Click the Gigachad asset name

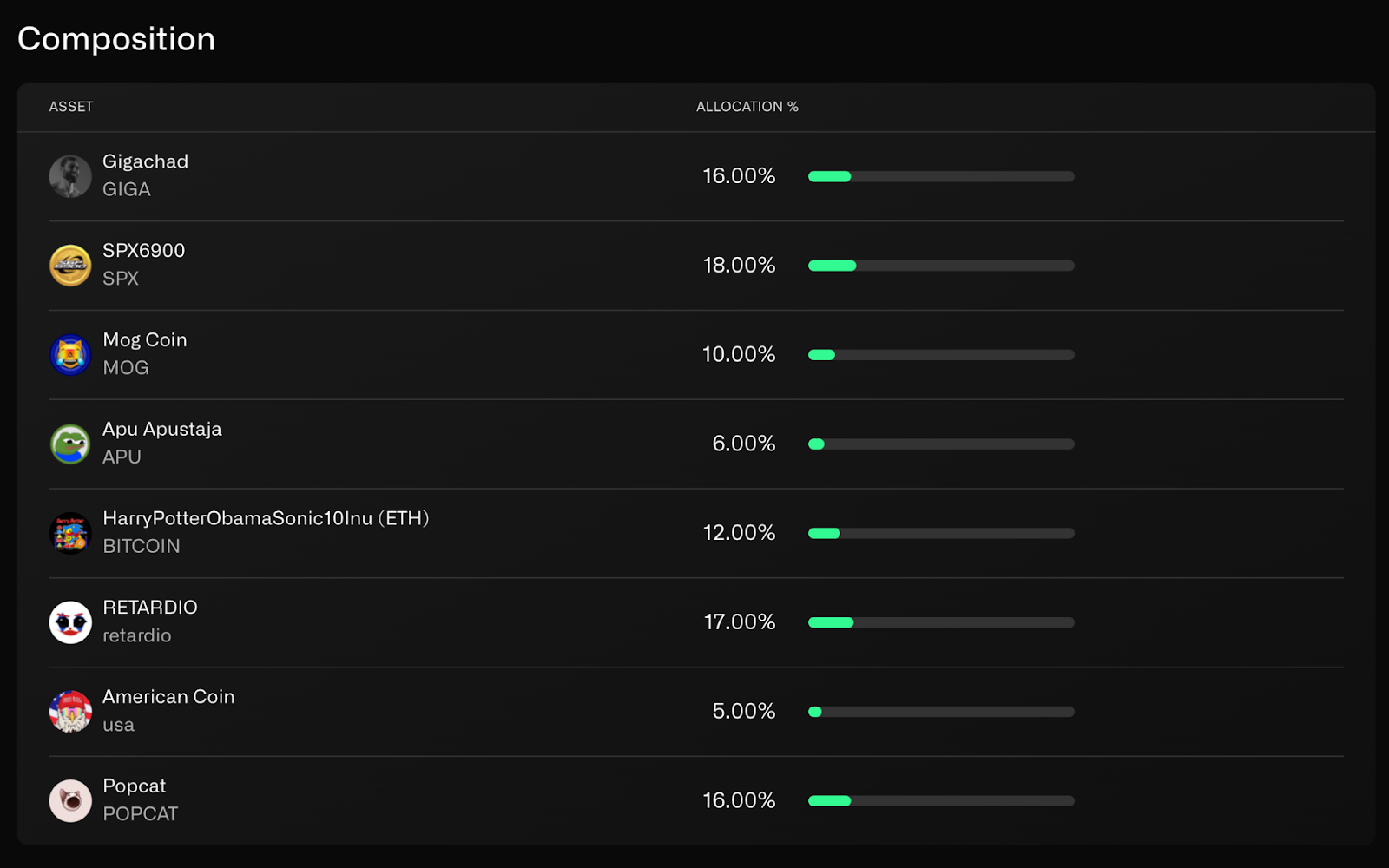coord(145,161)
